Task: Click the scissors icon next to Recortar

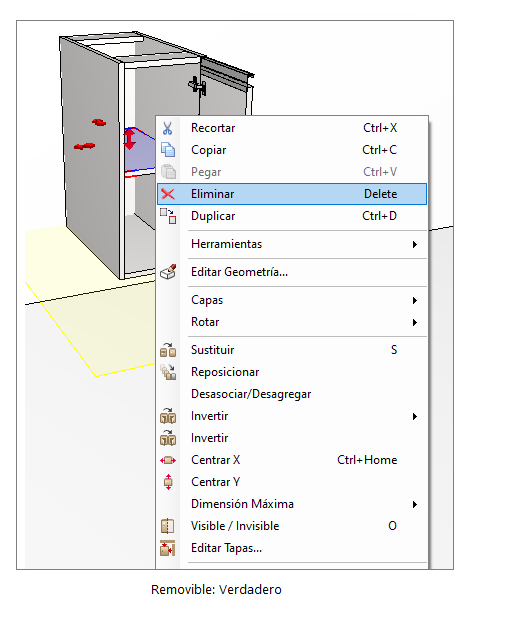Action: pyautogui.click(x=168, y=128)
